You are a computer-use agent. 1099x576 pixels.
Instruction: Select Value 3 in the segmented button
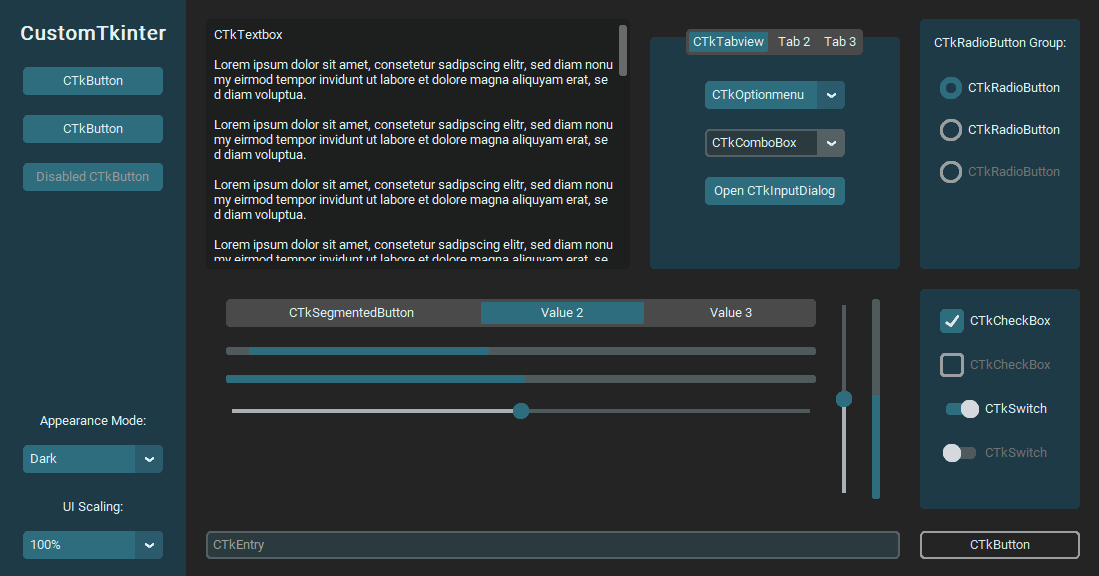(x=731, y=312)
